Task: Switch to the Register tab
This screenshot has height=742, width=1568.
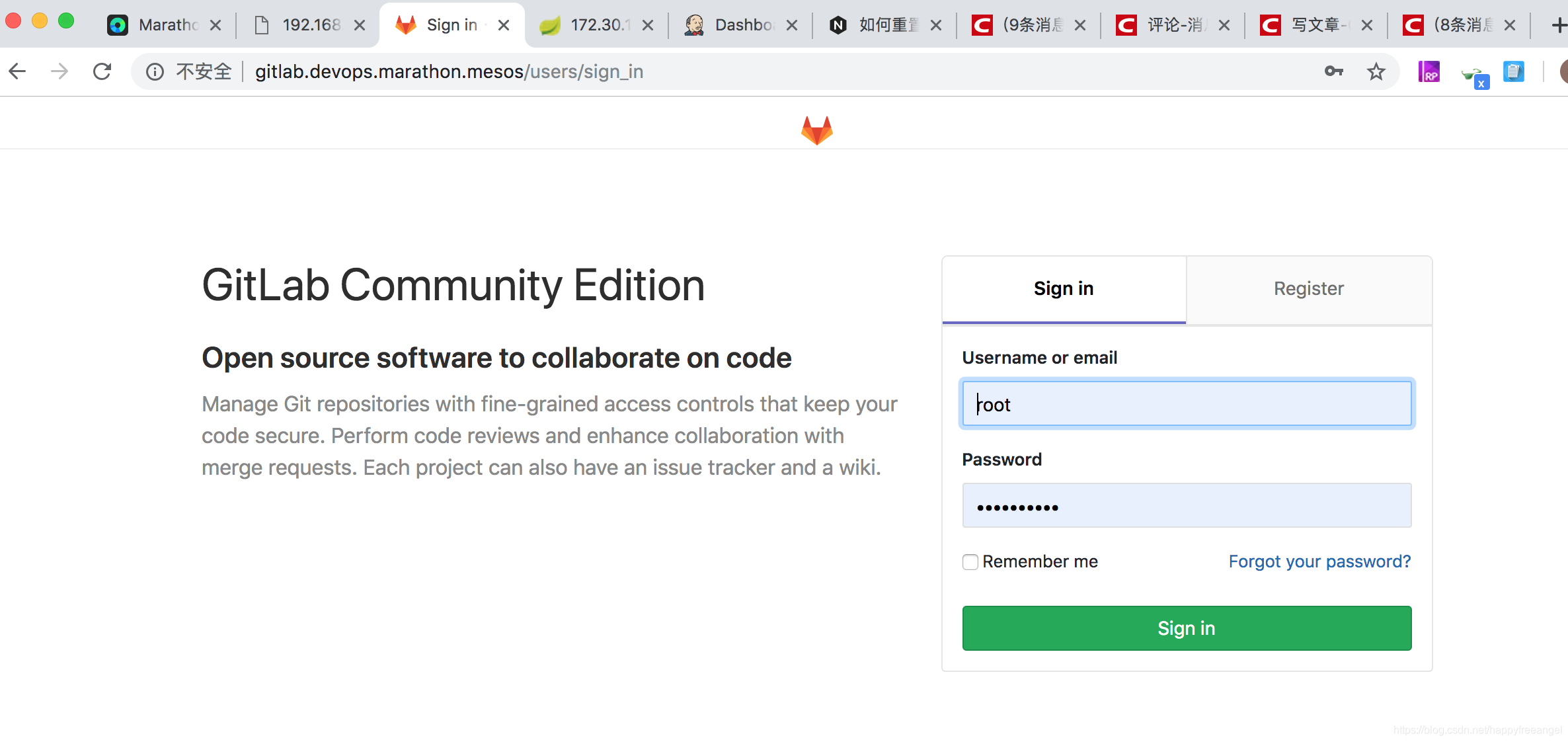Action: [x=1308, y=289]
